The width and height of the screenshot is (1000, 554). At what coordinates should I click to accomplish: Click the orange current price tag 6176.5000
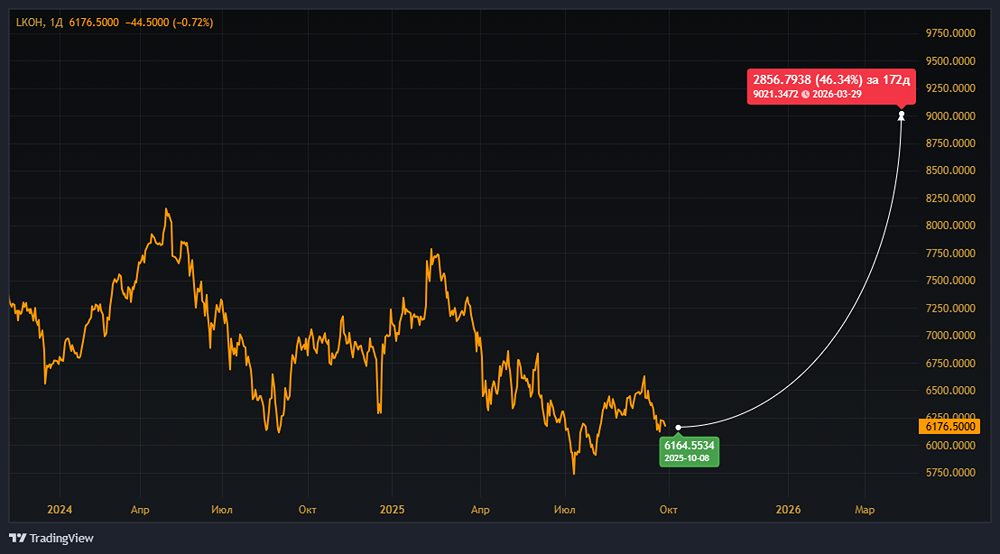click(949, 426)
